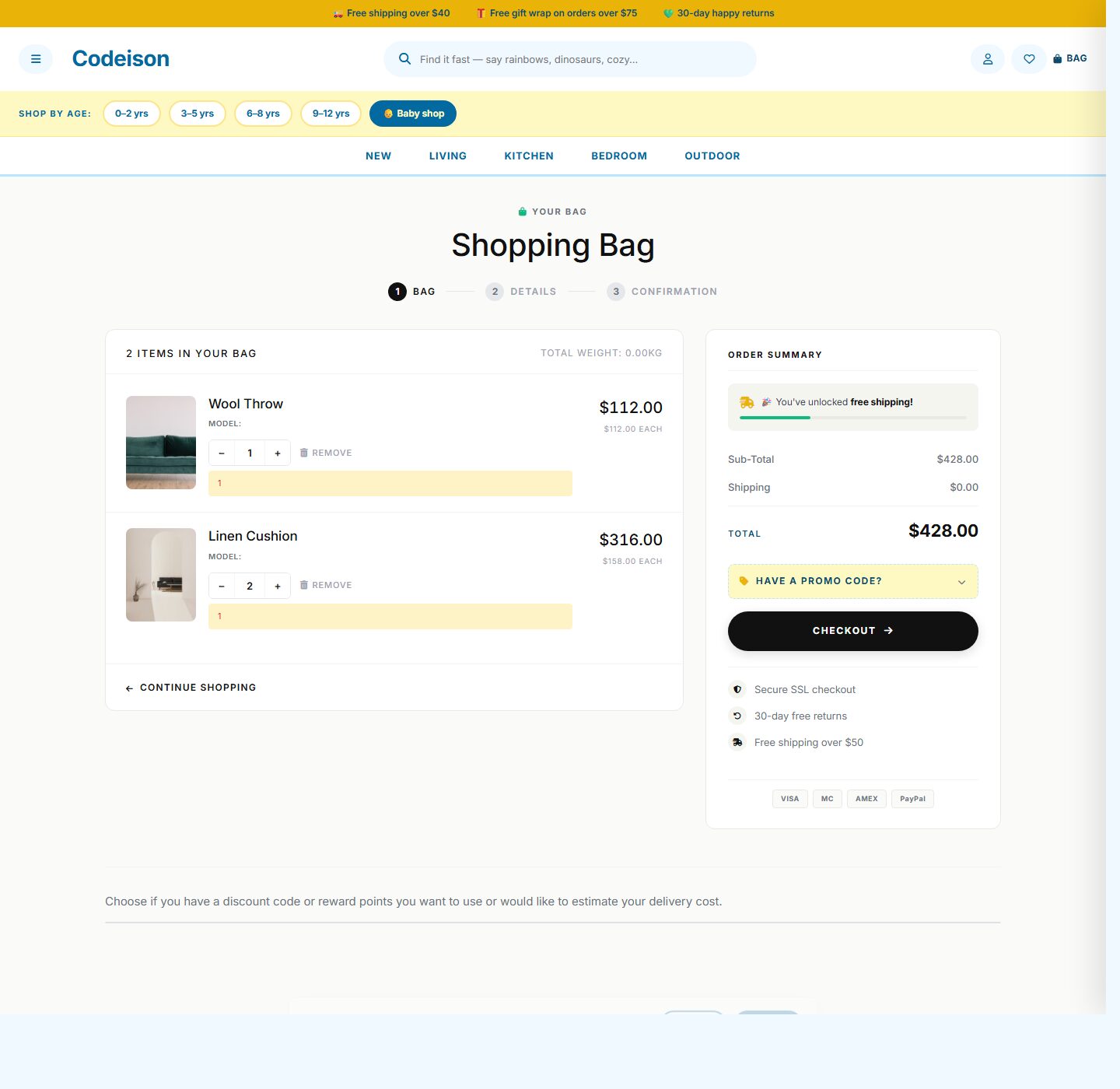The image size is (1120, 1089).
Task: Click the promo tag icon
Action: pyautogui.click(x=744, y=581)
